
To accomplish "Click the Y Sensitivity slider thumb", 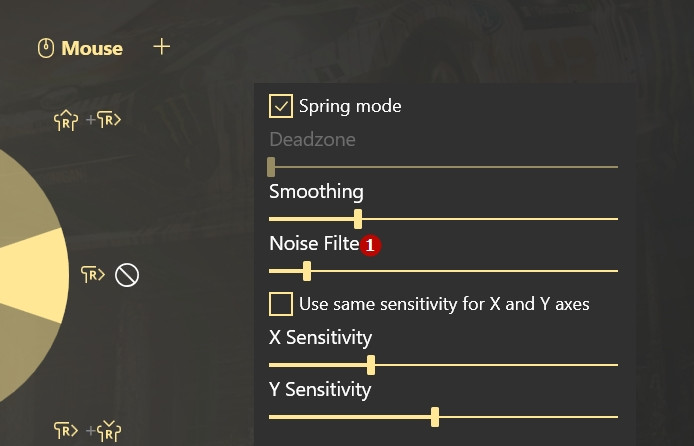I will click(x=435, y=417).
